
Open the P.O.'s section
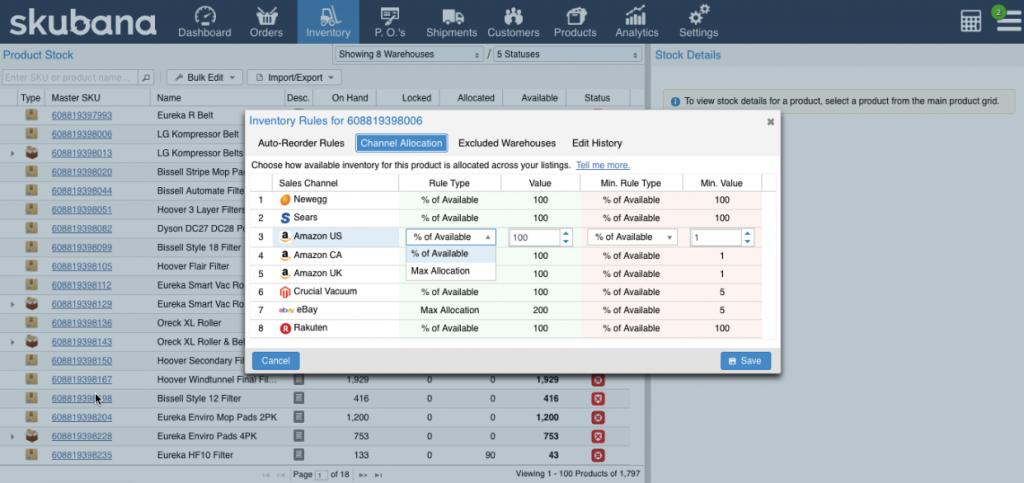coord(390,22)
